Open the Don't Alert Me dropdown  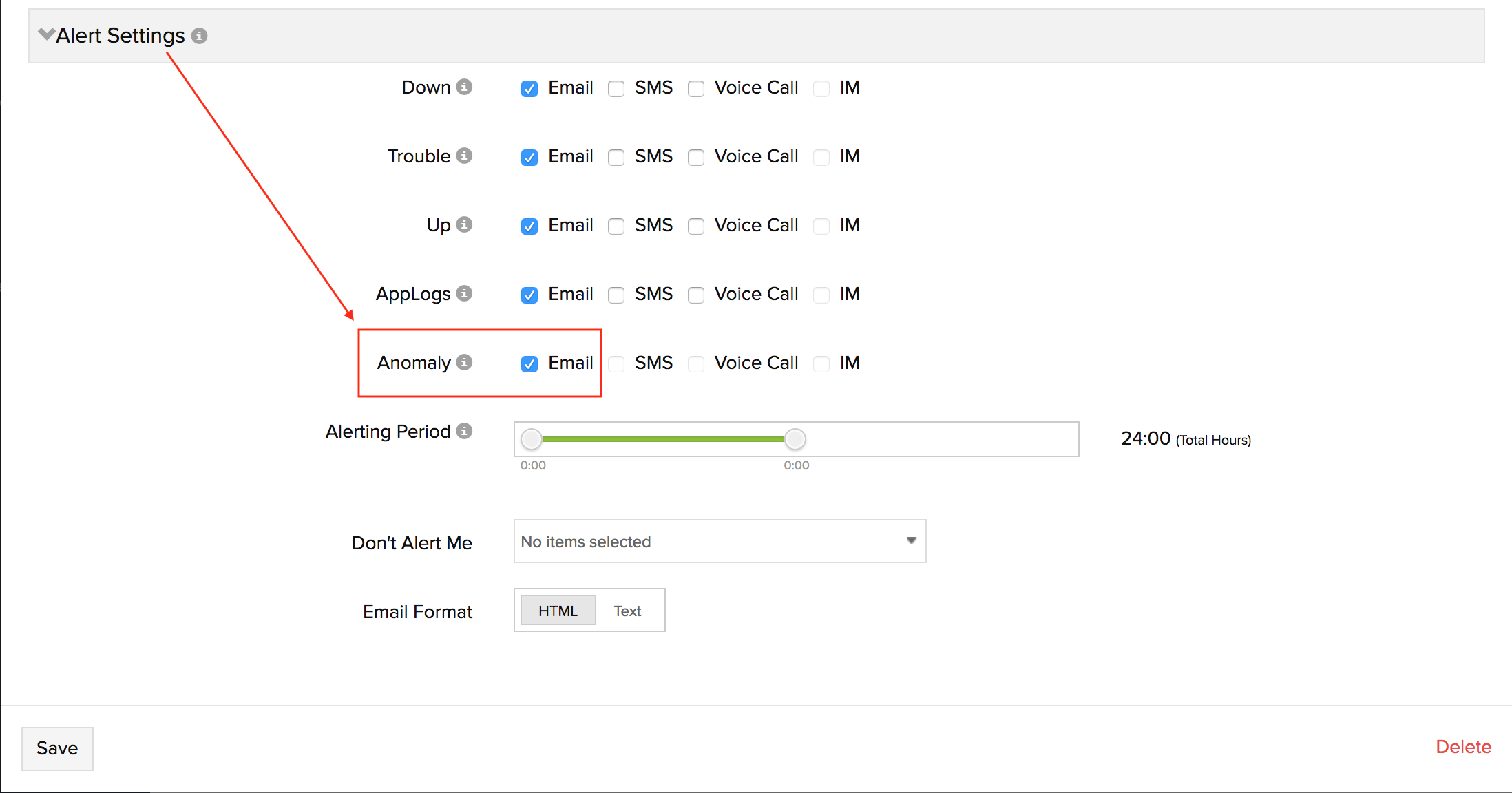coord(719,542)
